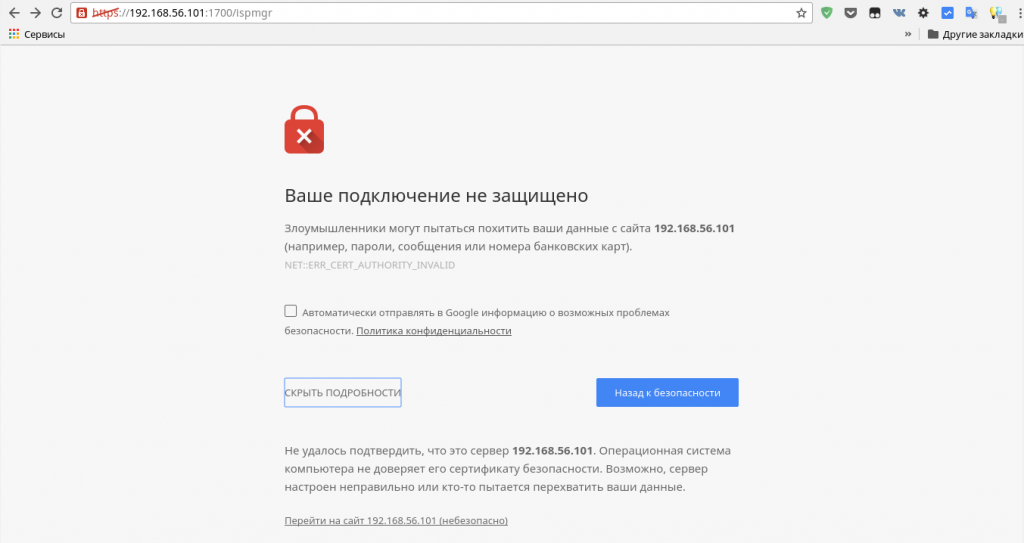Reload the page

tap(57, 13)
